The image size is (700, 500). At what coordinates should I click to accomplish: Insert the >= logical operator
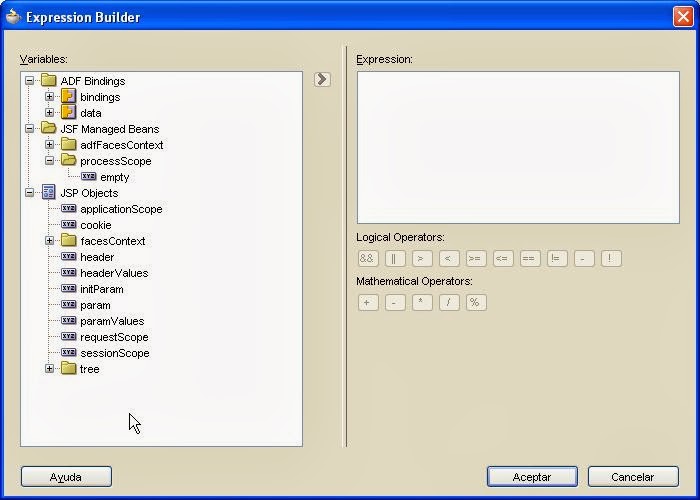click(x=476, y=258)
